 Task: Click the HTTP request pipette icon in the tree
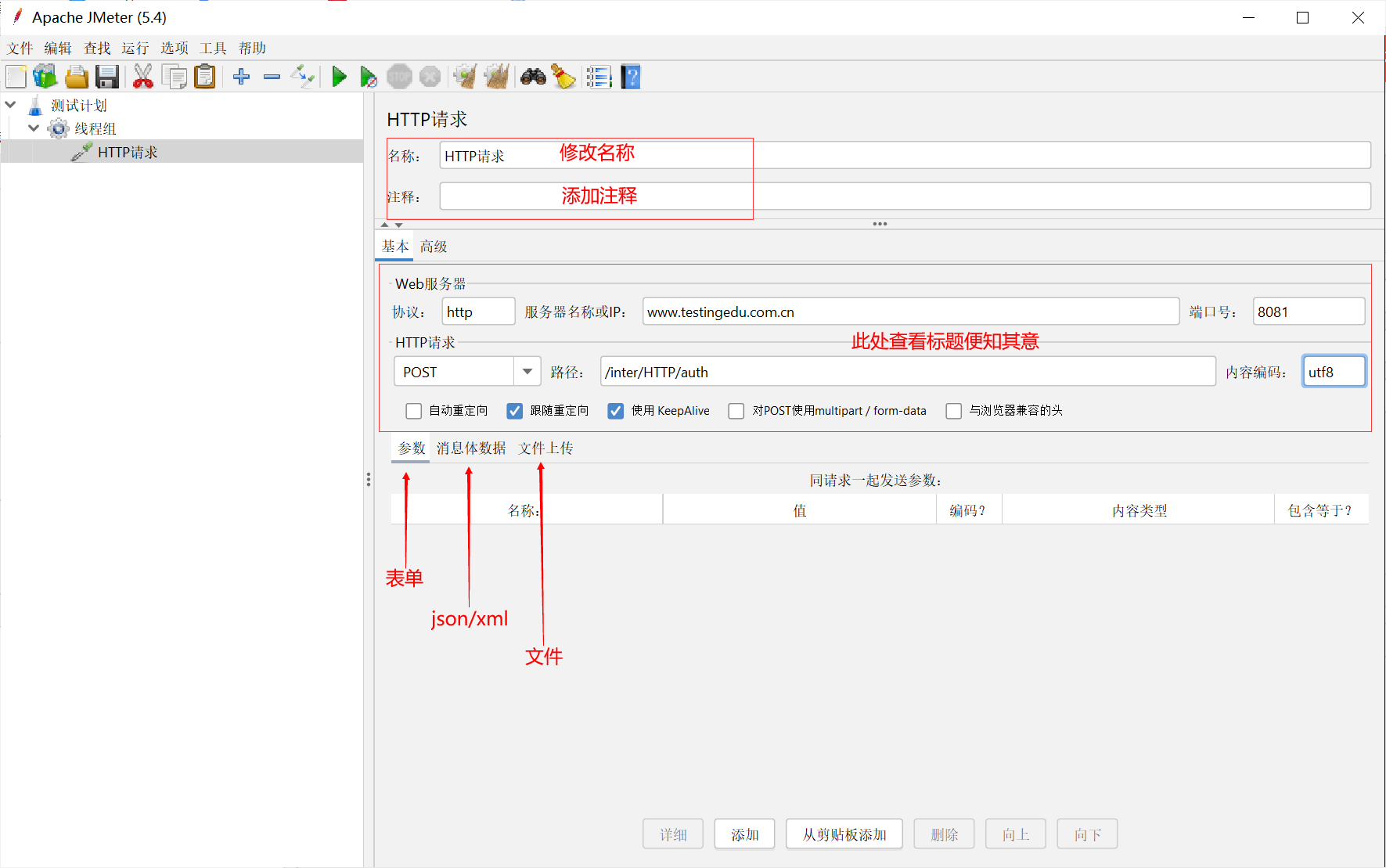click(81, 152)
